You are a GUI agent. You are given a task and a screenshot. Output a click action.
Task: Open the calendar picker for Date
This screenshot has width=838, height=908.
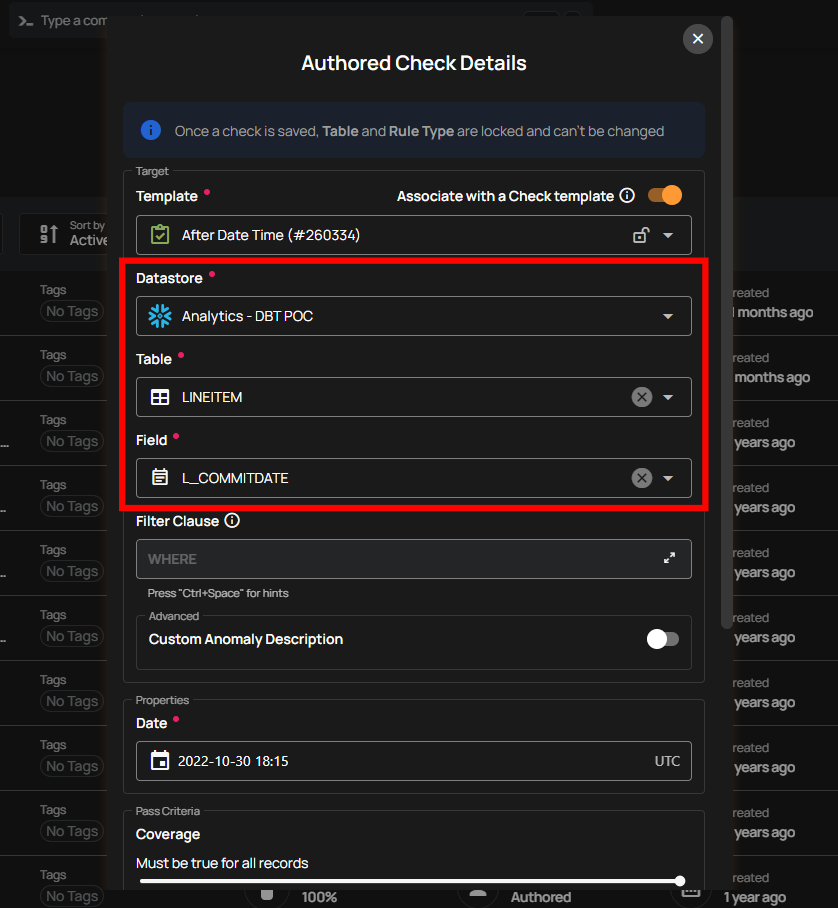(x=160, y=761)
